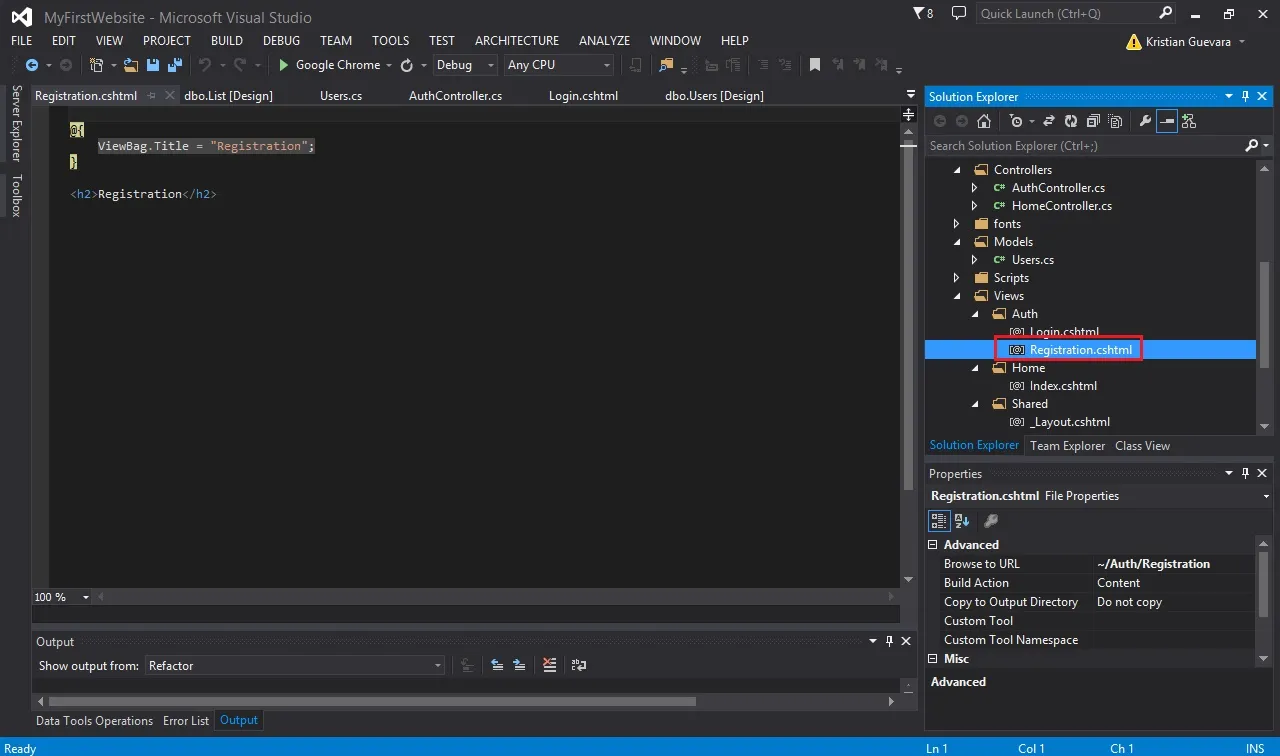Click the Save All toolbar icon
The height and width of the screenshot is (756, 1280).
point(175,65)
